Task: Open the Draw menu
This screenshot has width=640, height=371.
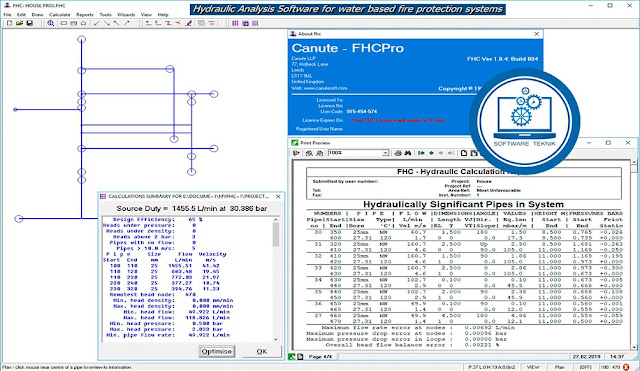Action: (38, 15)
